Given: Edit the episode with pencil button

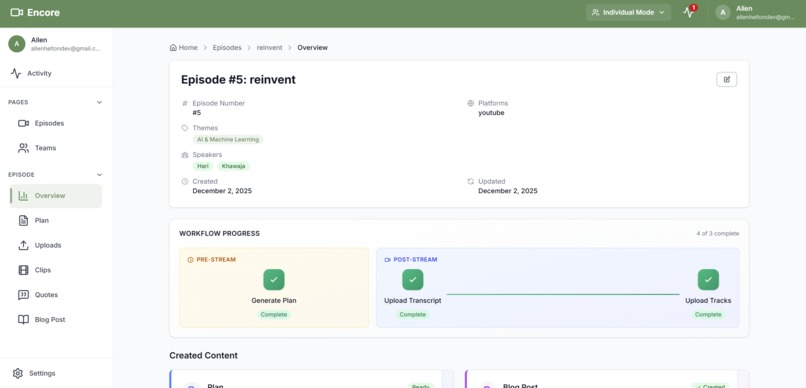Looking at the screenshot, I should click(726, 80).
